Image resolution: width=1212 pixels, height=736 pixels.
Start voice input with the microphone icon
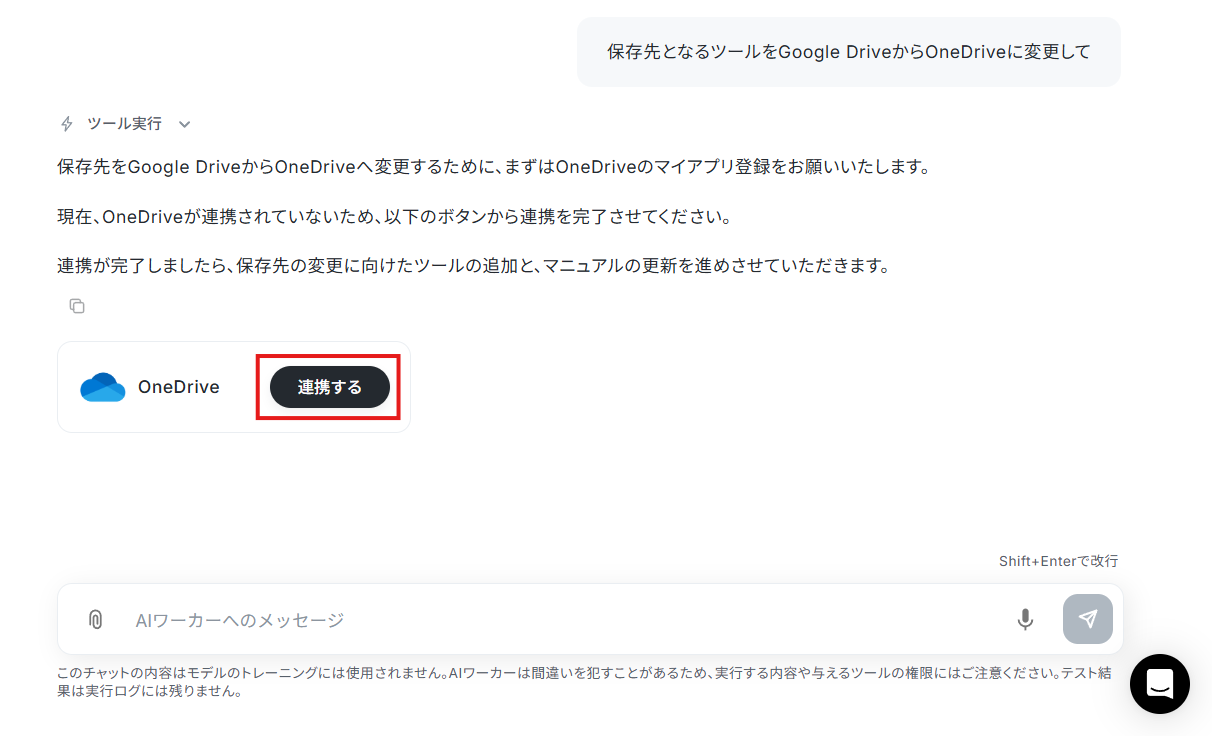(x=1025, y=620)
